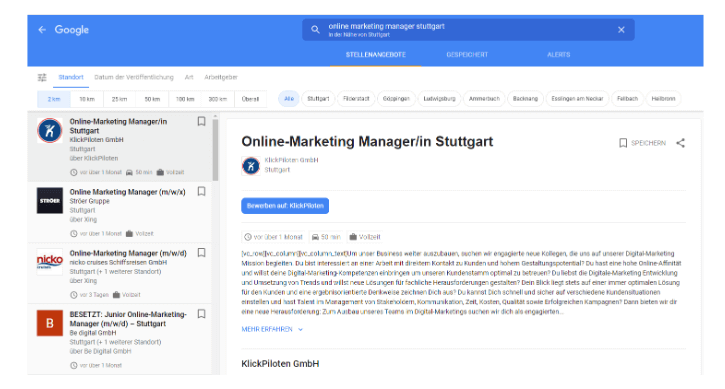The height and width of the screenshot is (389, 725).
Task: Click the back arrow next to Google
Action: 42,30
